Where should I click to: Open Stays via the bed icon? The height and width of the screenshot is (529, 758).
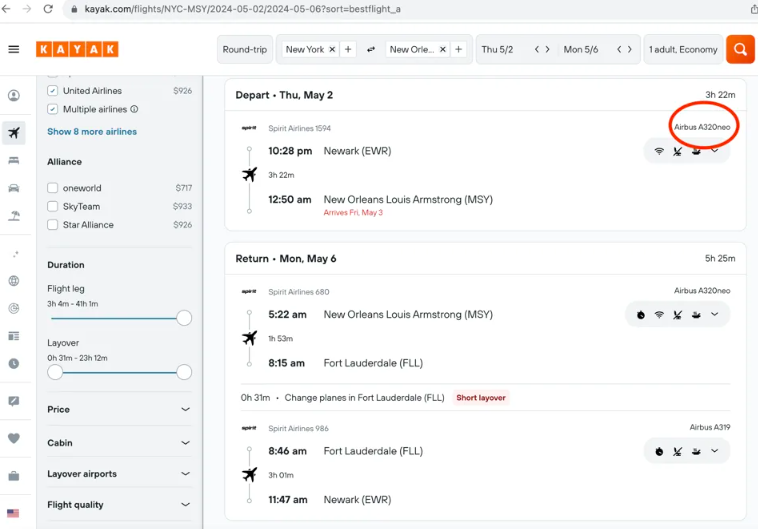point(14,160)
